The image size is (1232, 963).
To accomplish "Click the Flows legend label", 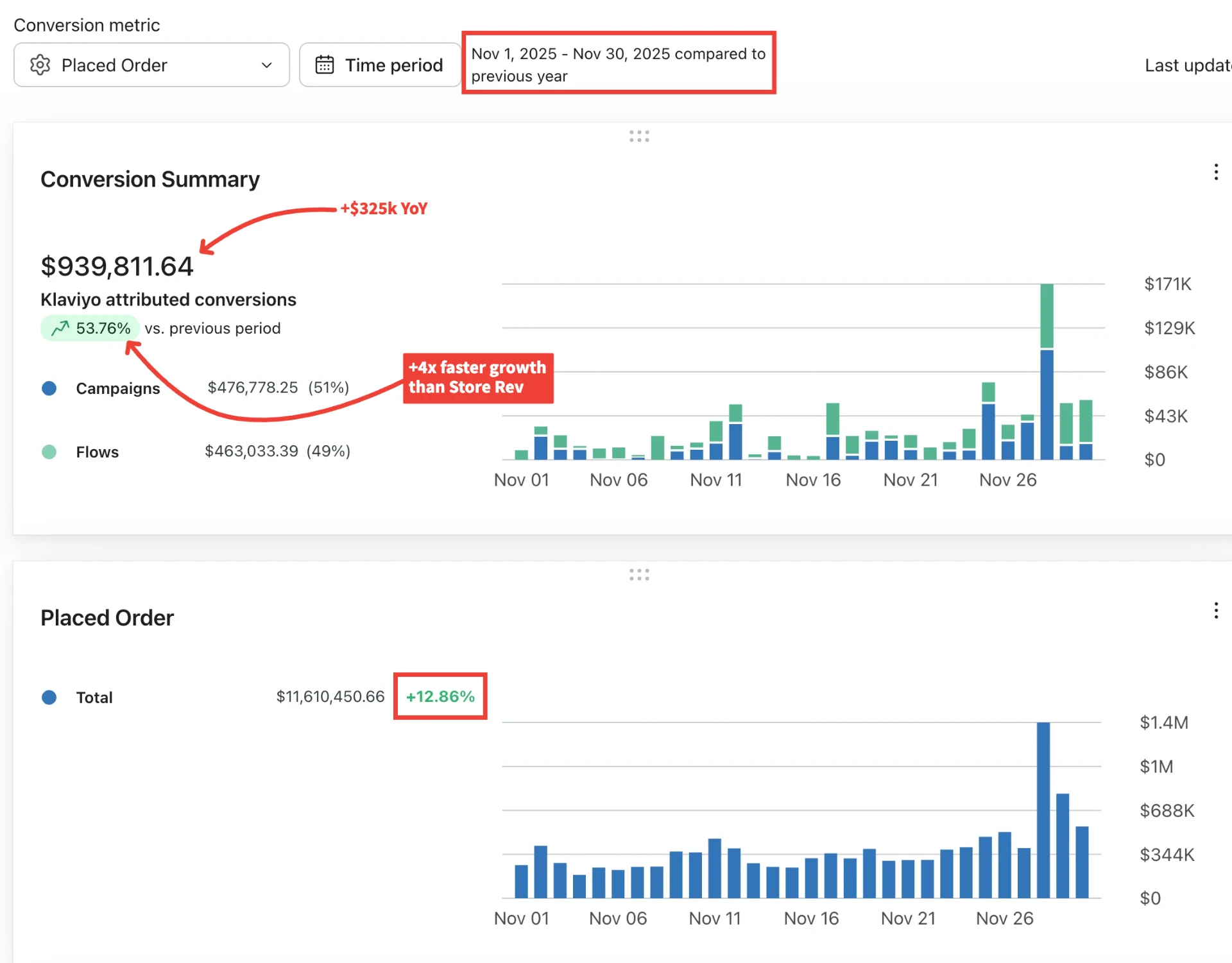I will tap(98, 452).
